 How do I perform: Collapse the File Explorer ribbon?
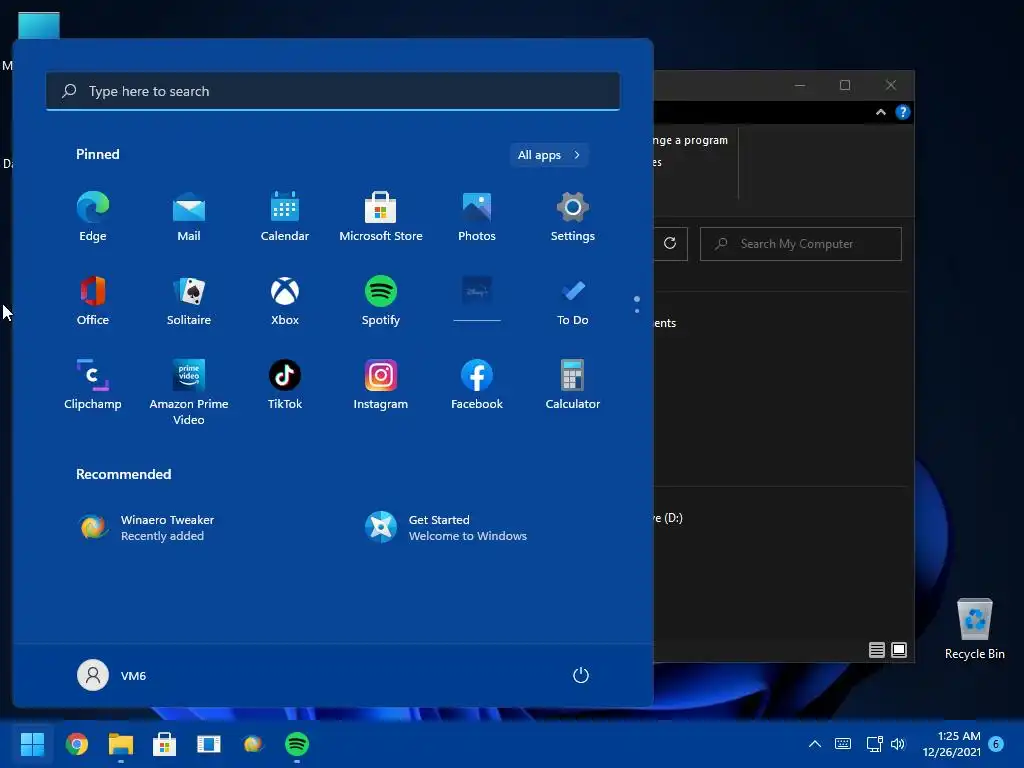(x=881, y=112)
